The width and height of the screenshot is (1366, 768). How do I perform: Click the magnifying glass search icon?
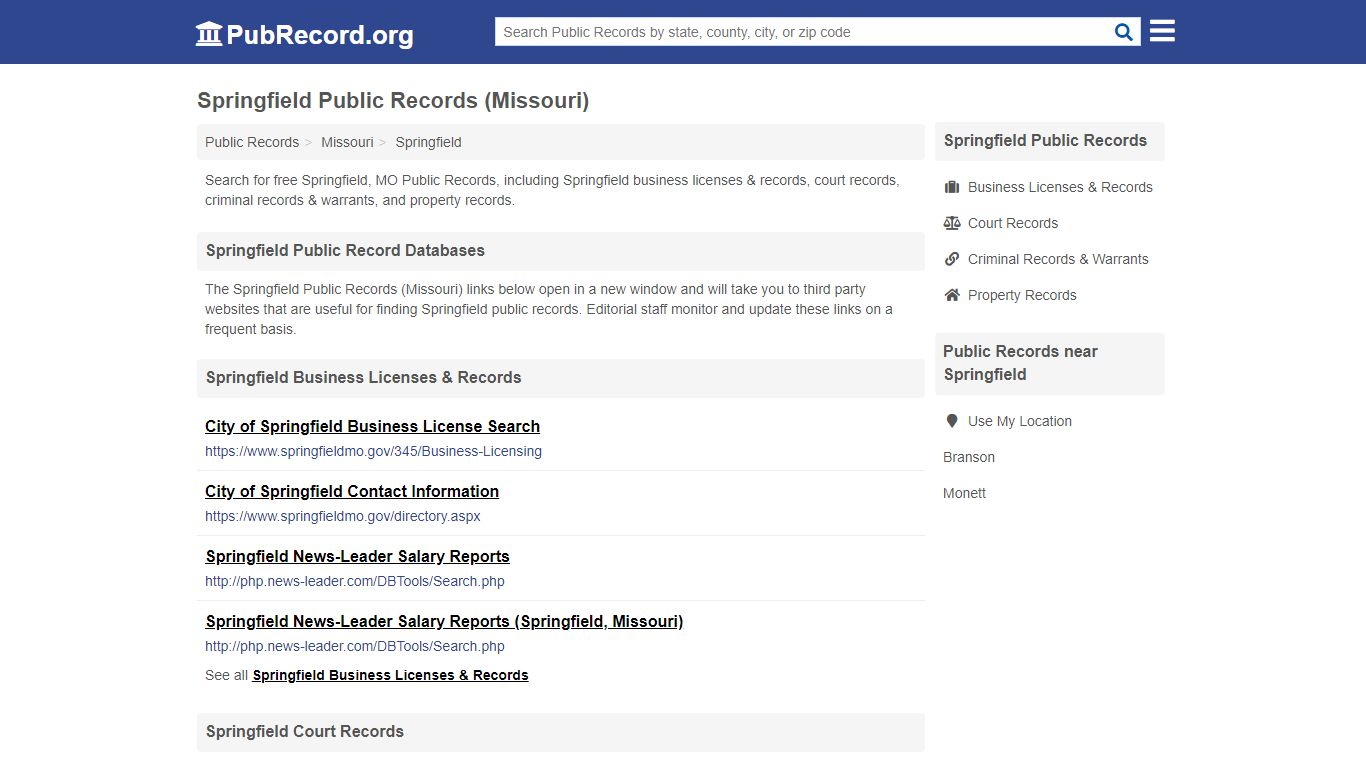click(1124, 32)
